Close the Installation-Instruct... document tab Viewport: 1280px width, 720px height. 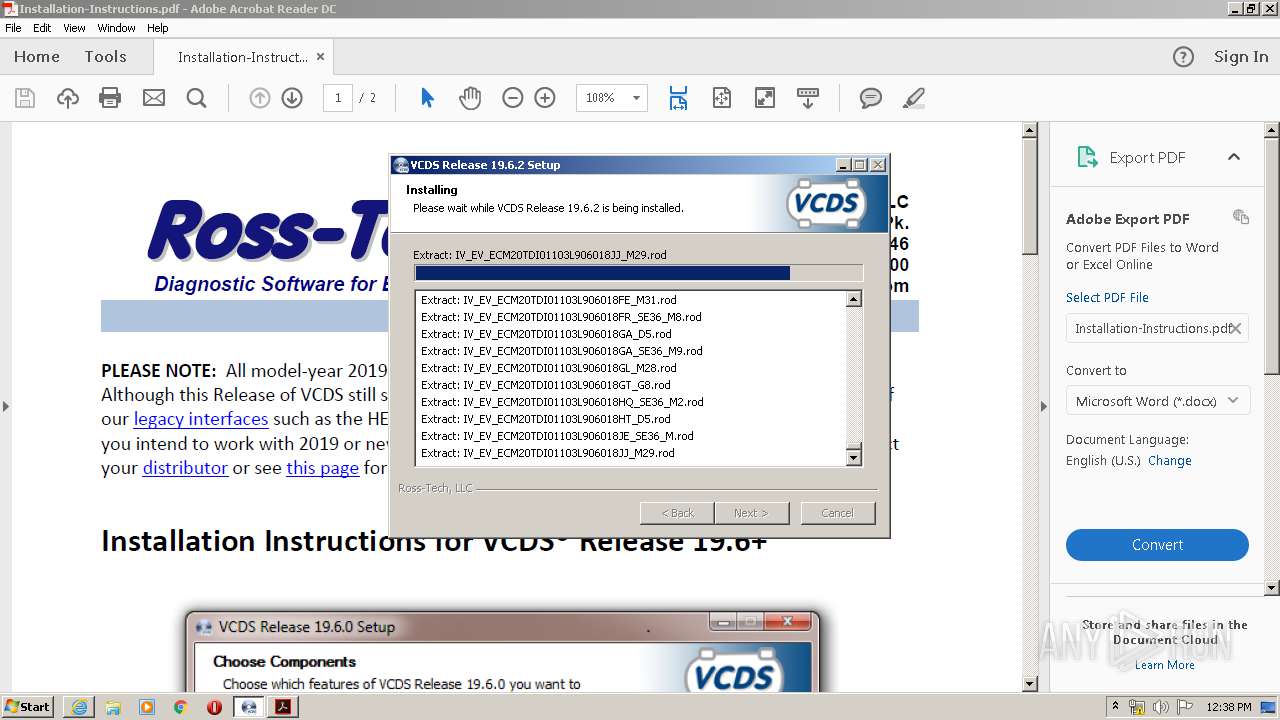(320, 57)
